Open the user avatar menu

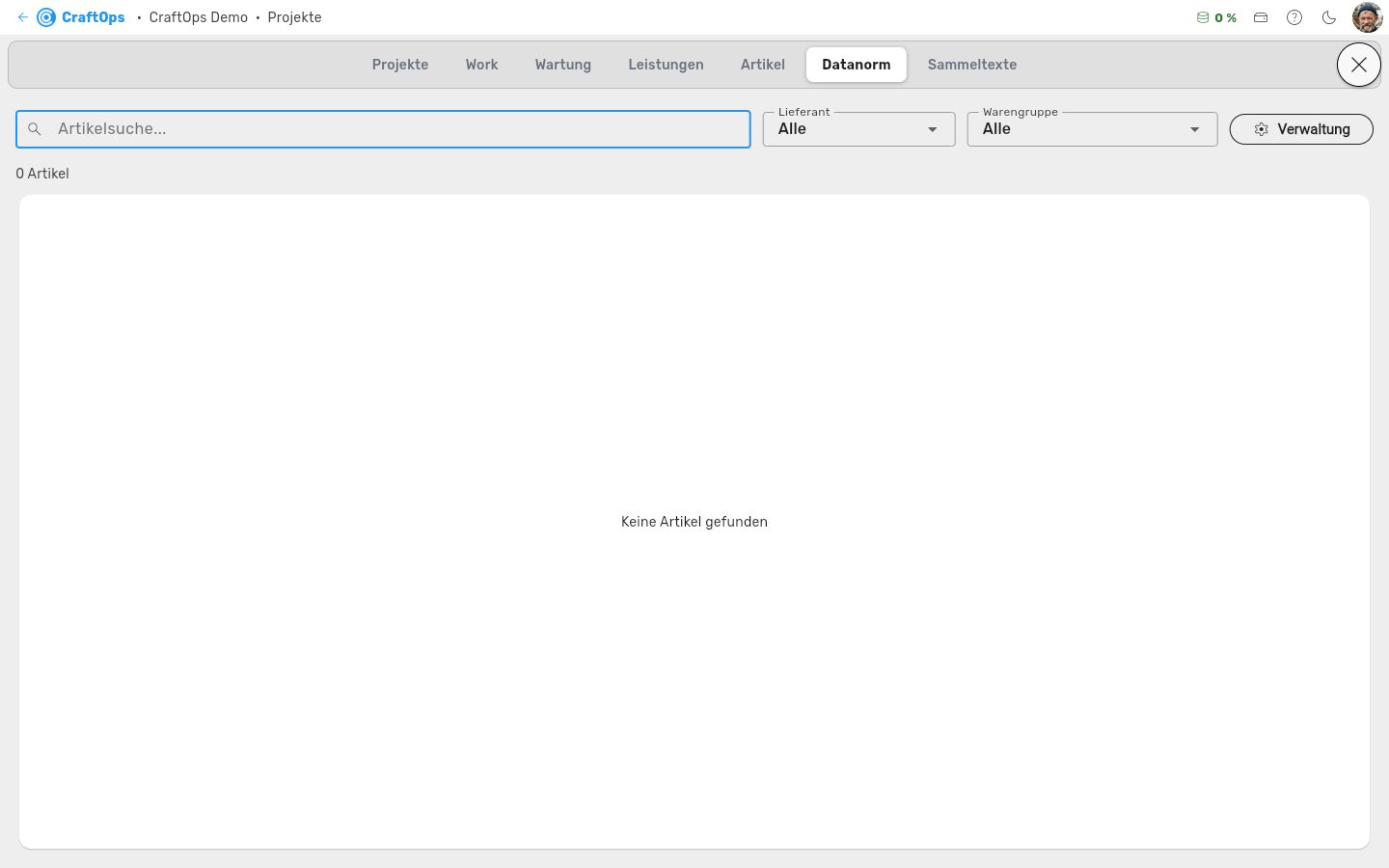(x=1367, y=17)
